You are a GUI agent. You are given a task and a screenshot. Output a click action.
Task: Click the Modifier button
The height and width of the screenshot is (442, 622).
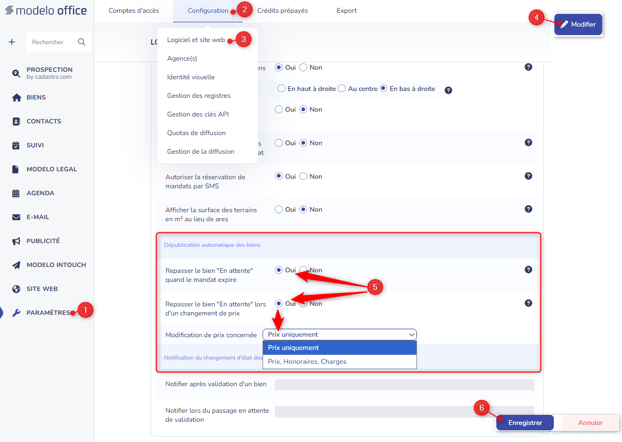point(578,24)
